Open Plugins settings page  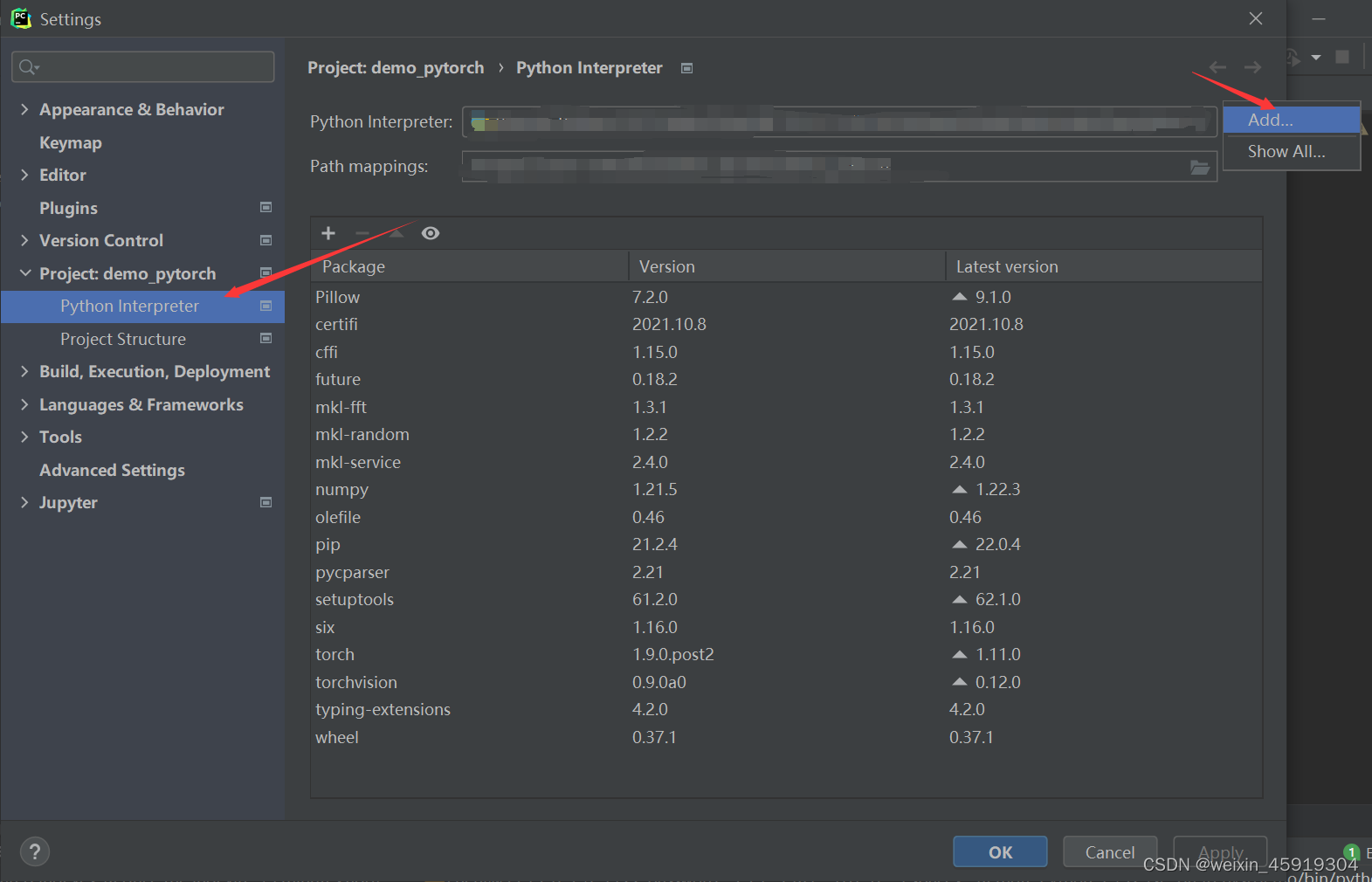(x=68, y=208)
